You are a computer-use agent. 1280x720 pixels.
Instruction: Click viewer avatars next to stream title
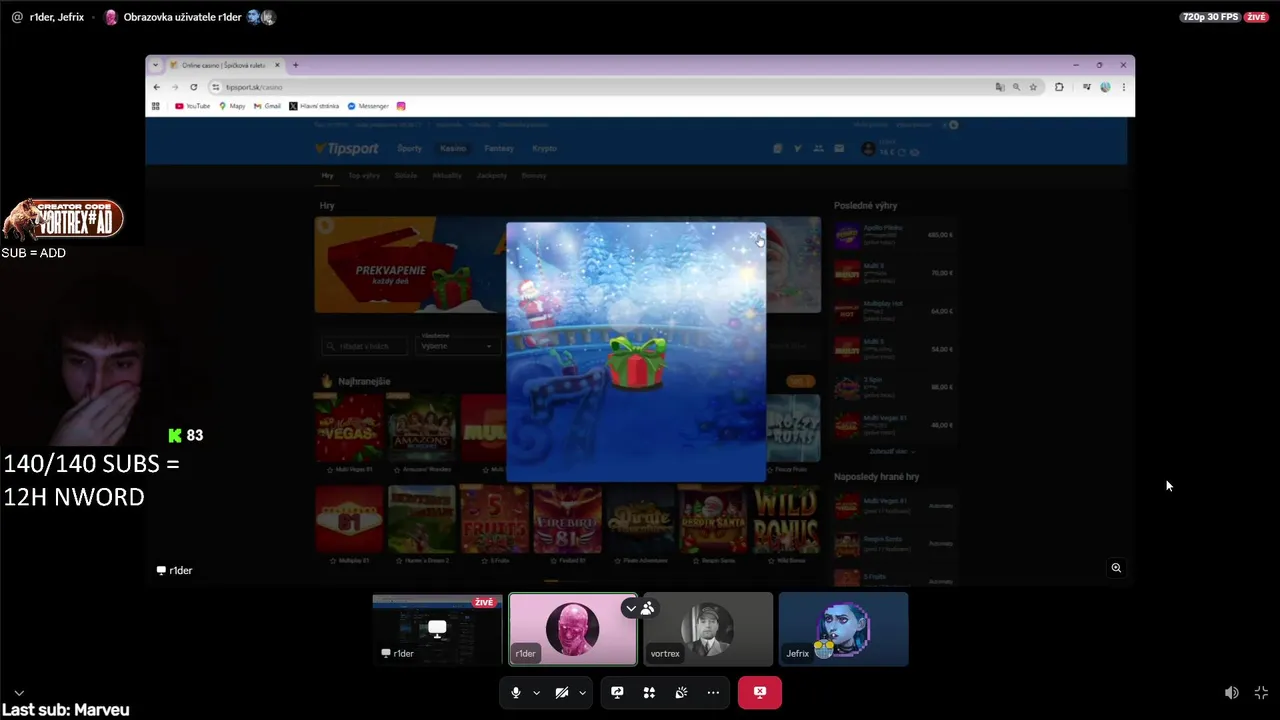[x=261, y=17]
